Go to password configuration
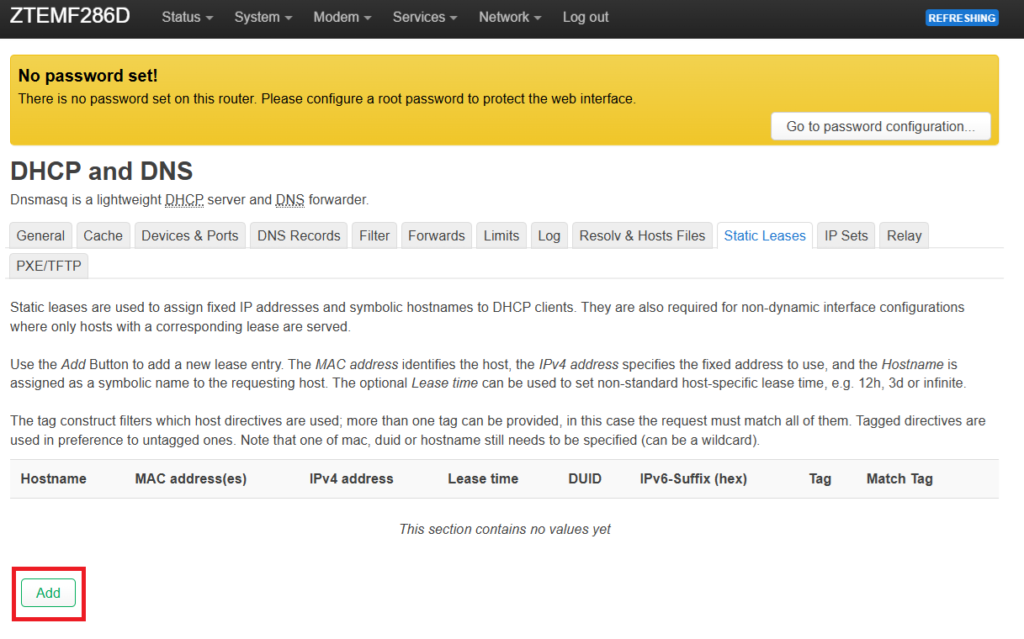 pos(880,127)
